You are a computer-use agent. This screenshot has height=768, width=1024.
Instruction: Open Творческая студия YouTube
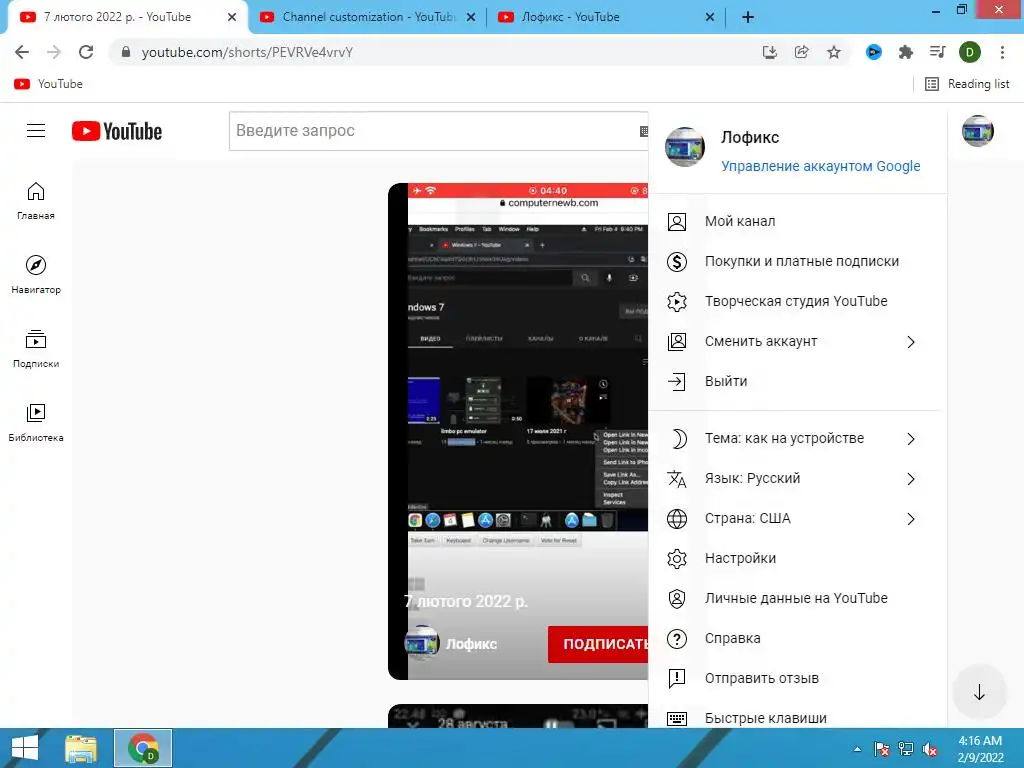[797, 301]
